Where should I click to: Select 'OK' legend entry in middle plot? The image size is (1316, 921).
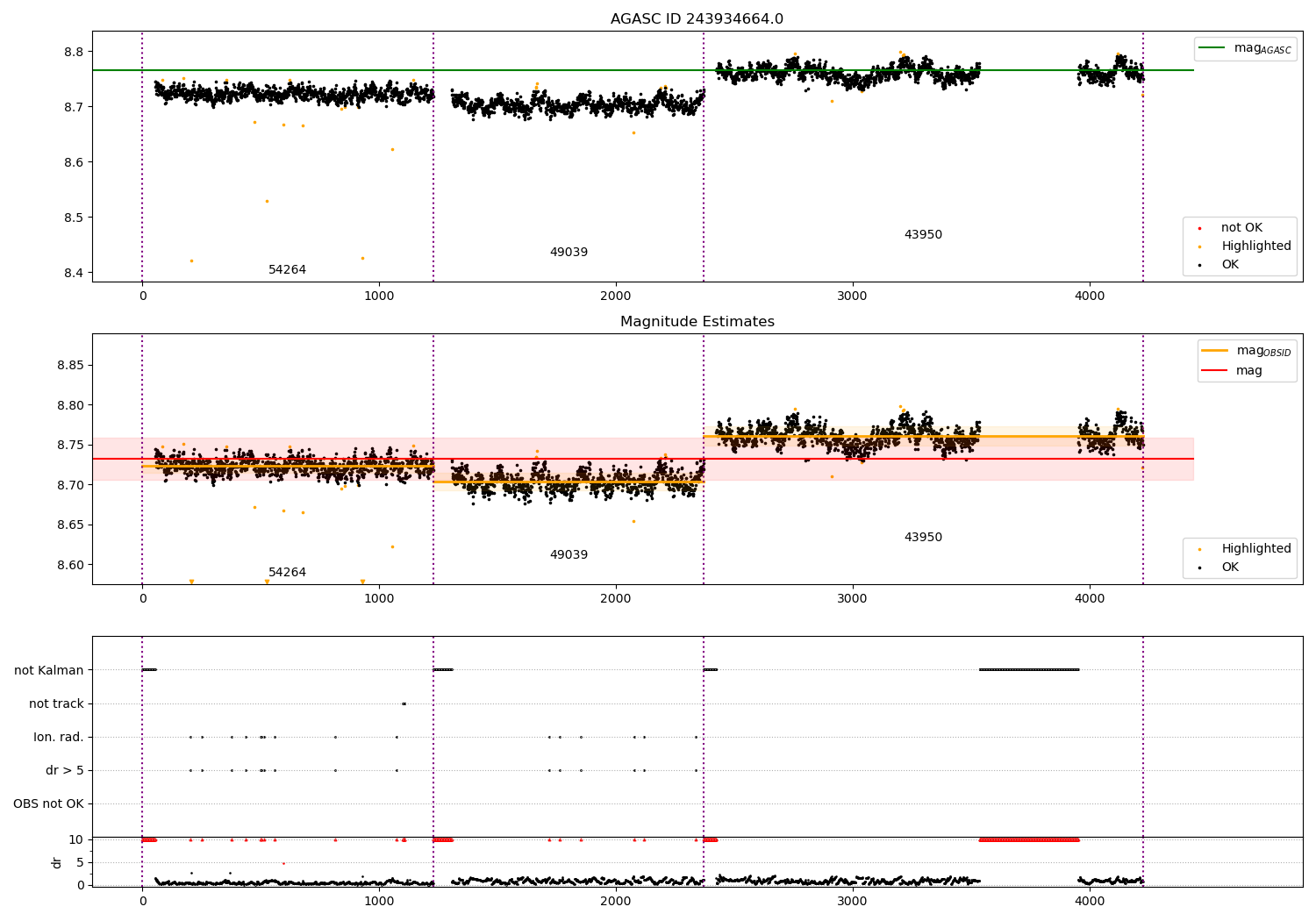point(1219,568)
